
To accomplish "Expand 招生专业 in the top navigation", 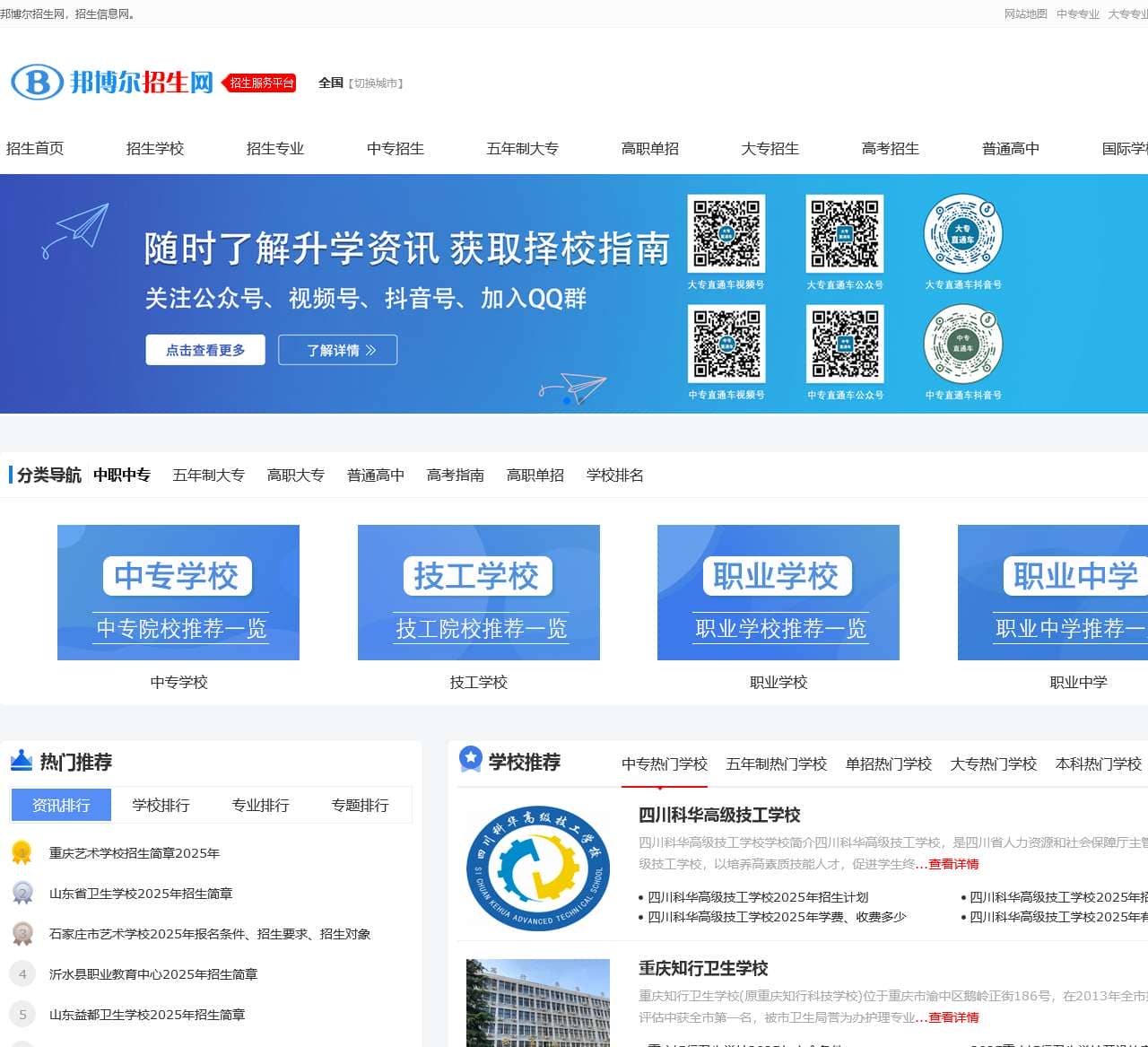I will click(275, 148).
